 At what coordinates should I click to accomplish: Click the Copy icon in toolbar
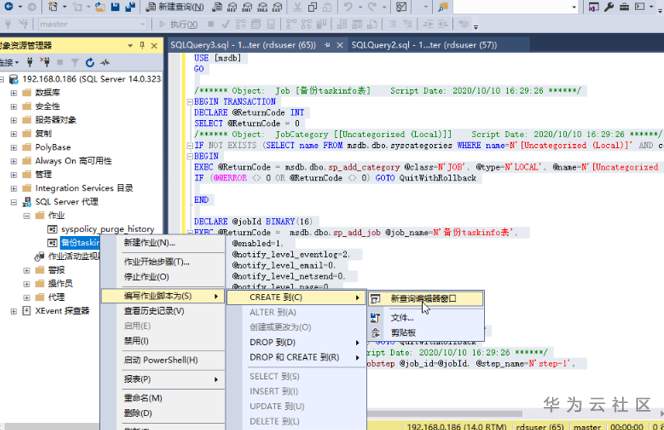[313, 7]
